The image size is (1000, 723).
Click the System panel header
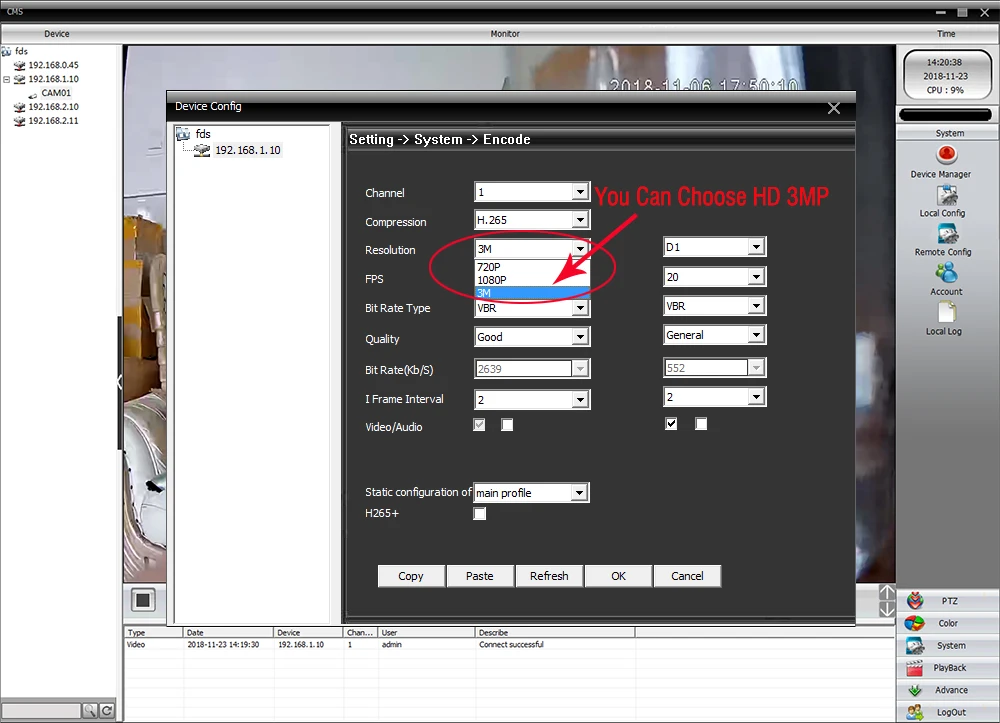tap(948, 133)
